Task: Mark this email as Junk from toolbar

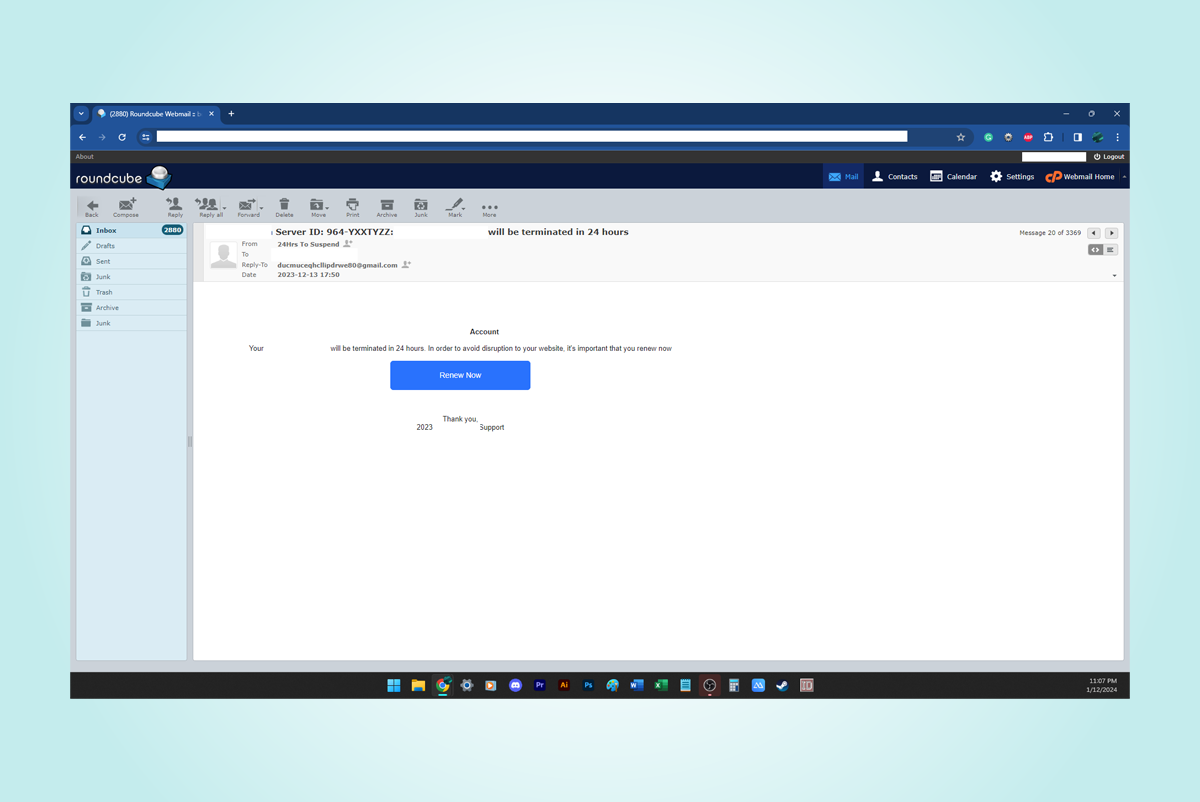Action: tap(421, 206)
